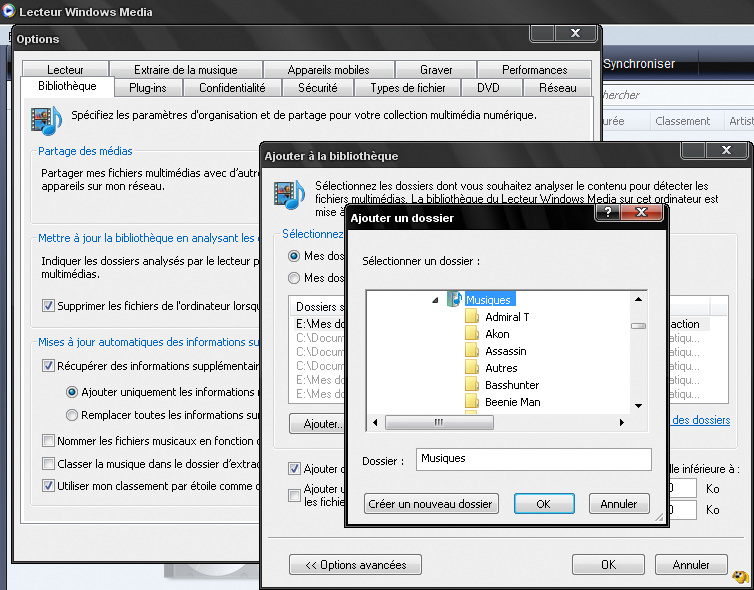754x590 pixels.
Task: Toggle 'Utiliser mon classement par étoile' checkbox
Action: (x=48, y=486)
